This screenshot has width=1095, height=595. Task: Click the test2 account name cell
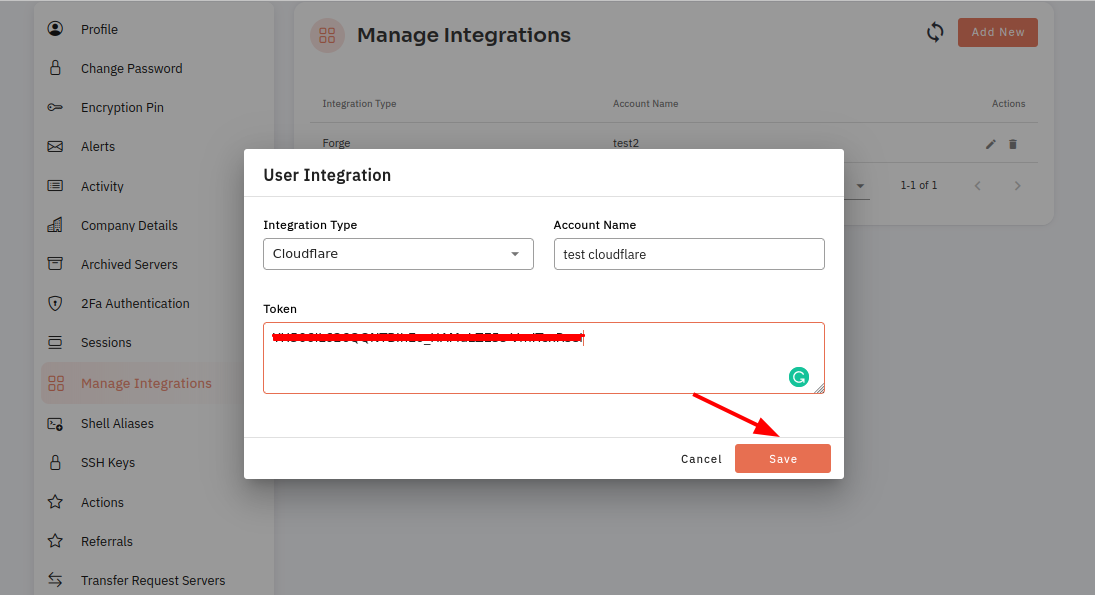pos(626,143)
